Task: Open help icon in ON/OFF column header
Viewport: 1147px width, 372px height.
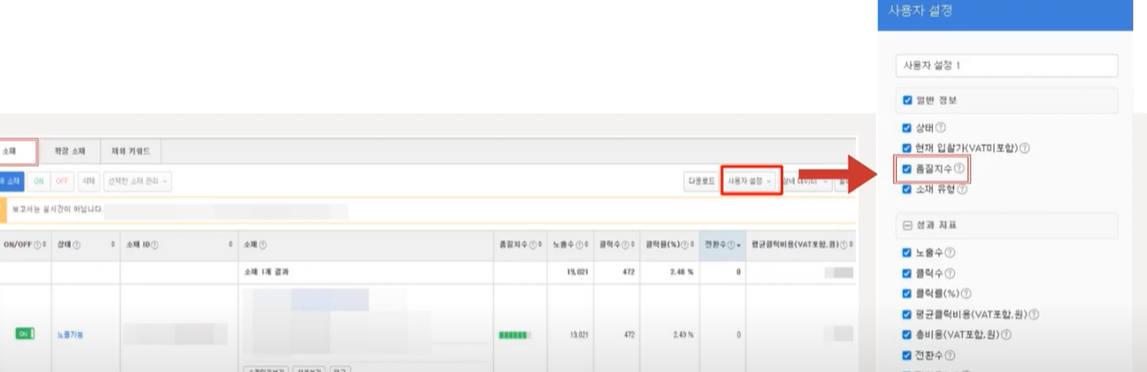Action: [x=37, y=245]
